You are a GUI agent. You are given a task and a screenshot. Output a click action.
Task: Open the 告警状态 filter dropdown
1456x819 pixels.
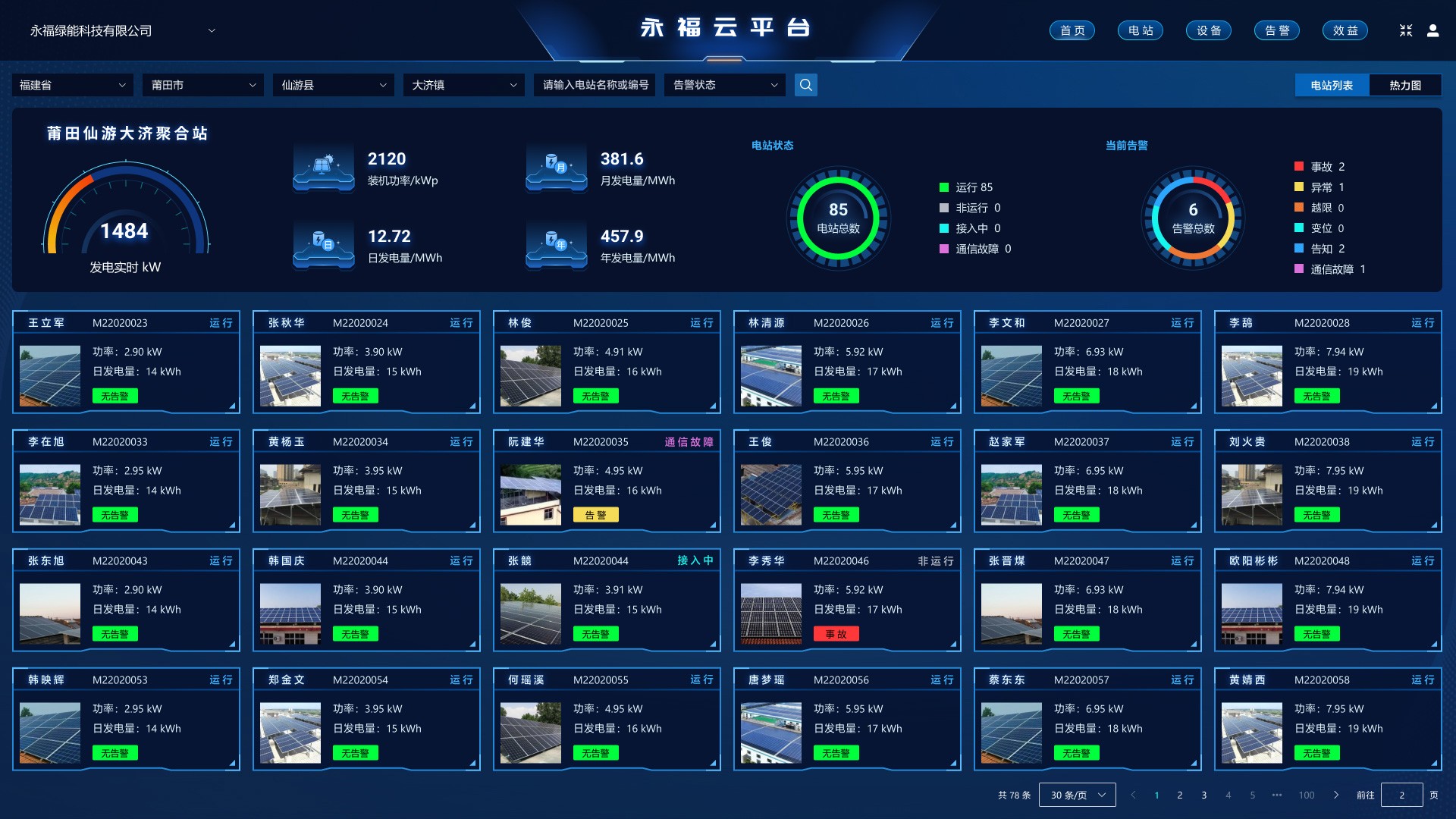click(x=724, y=85)
